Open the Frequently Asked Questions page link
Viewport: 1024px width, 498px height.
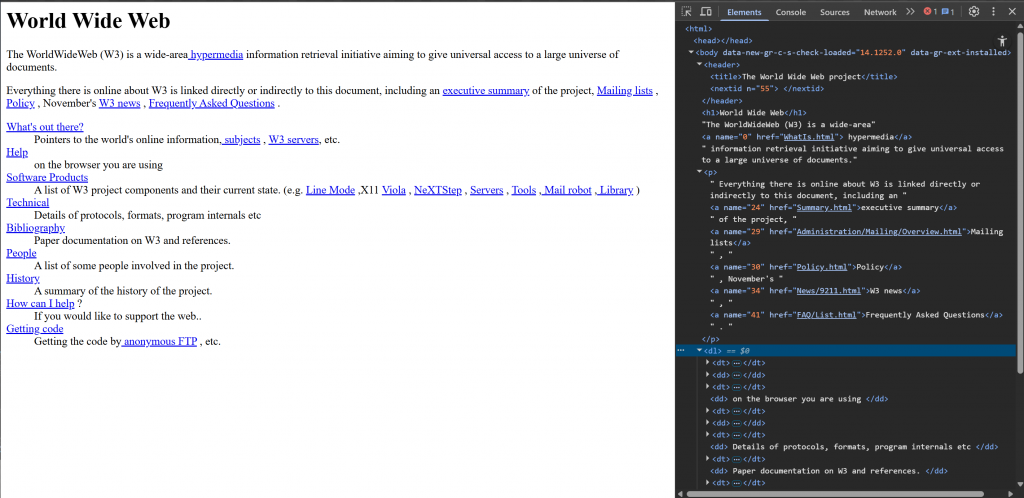tap(212, 103)
